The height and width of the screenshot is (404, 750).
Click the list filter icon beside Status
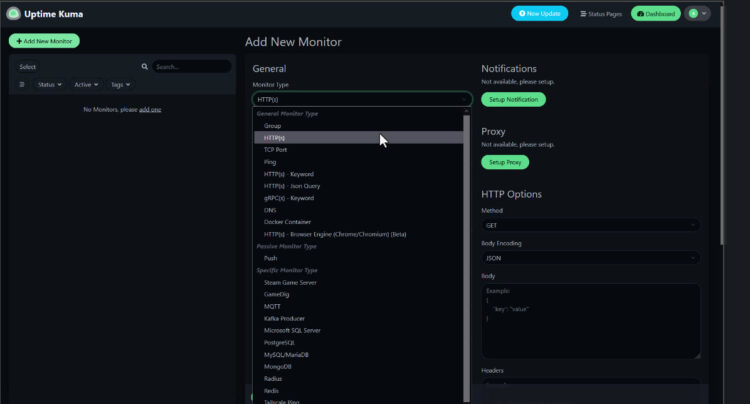click(x=22, y=85)
